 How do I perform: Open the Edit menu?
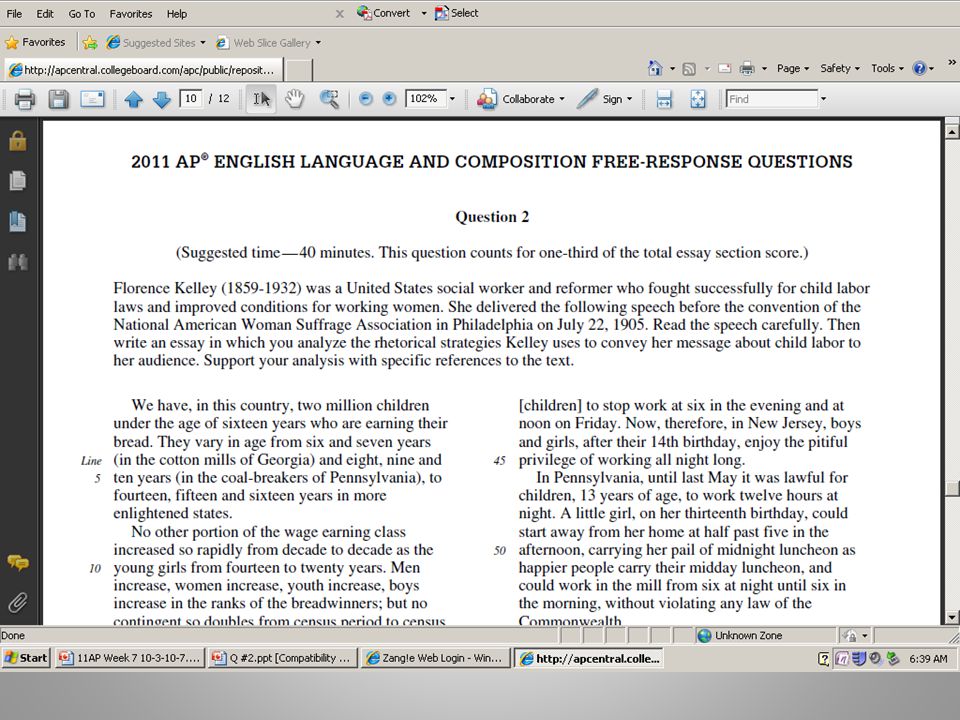[45, 13]
